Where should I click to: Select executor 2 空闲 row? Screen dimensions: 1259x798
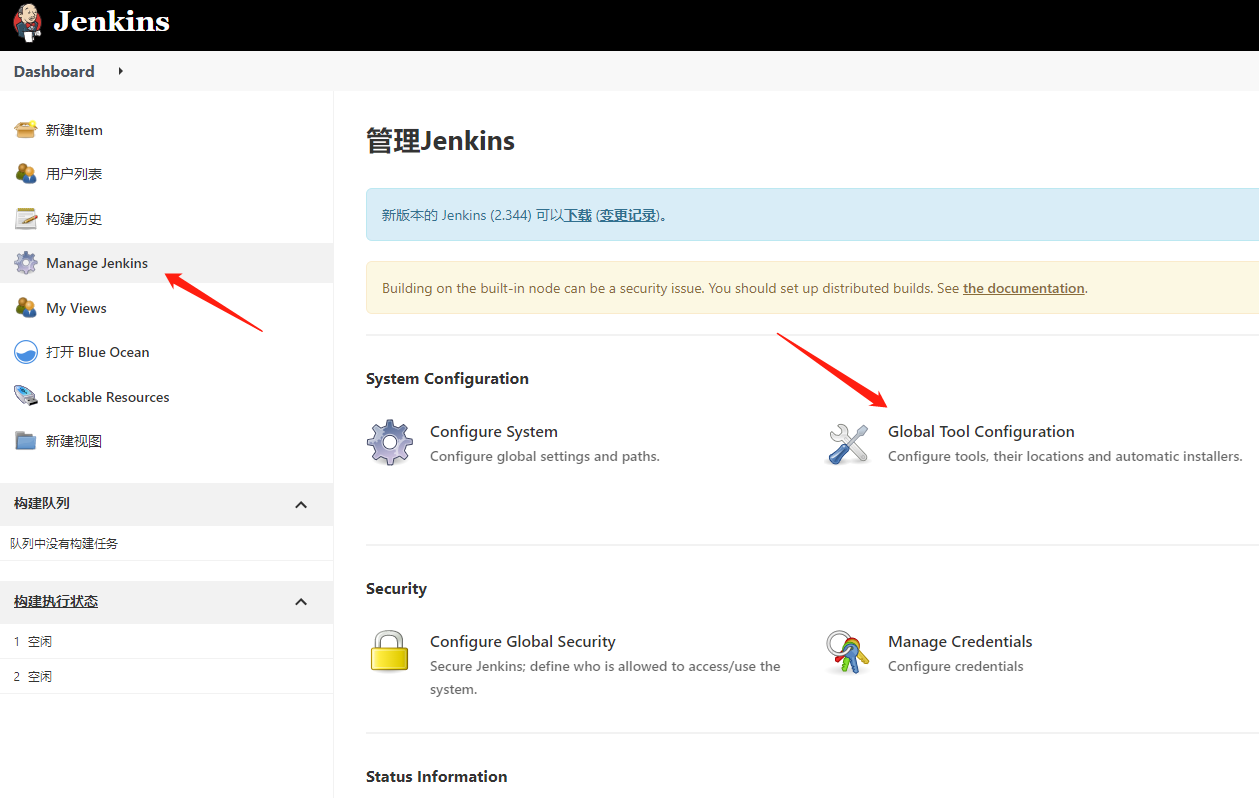[166, 676]
